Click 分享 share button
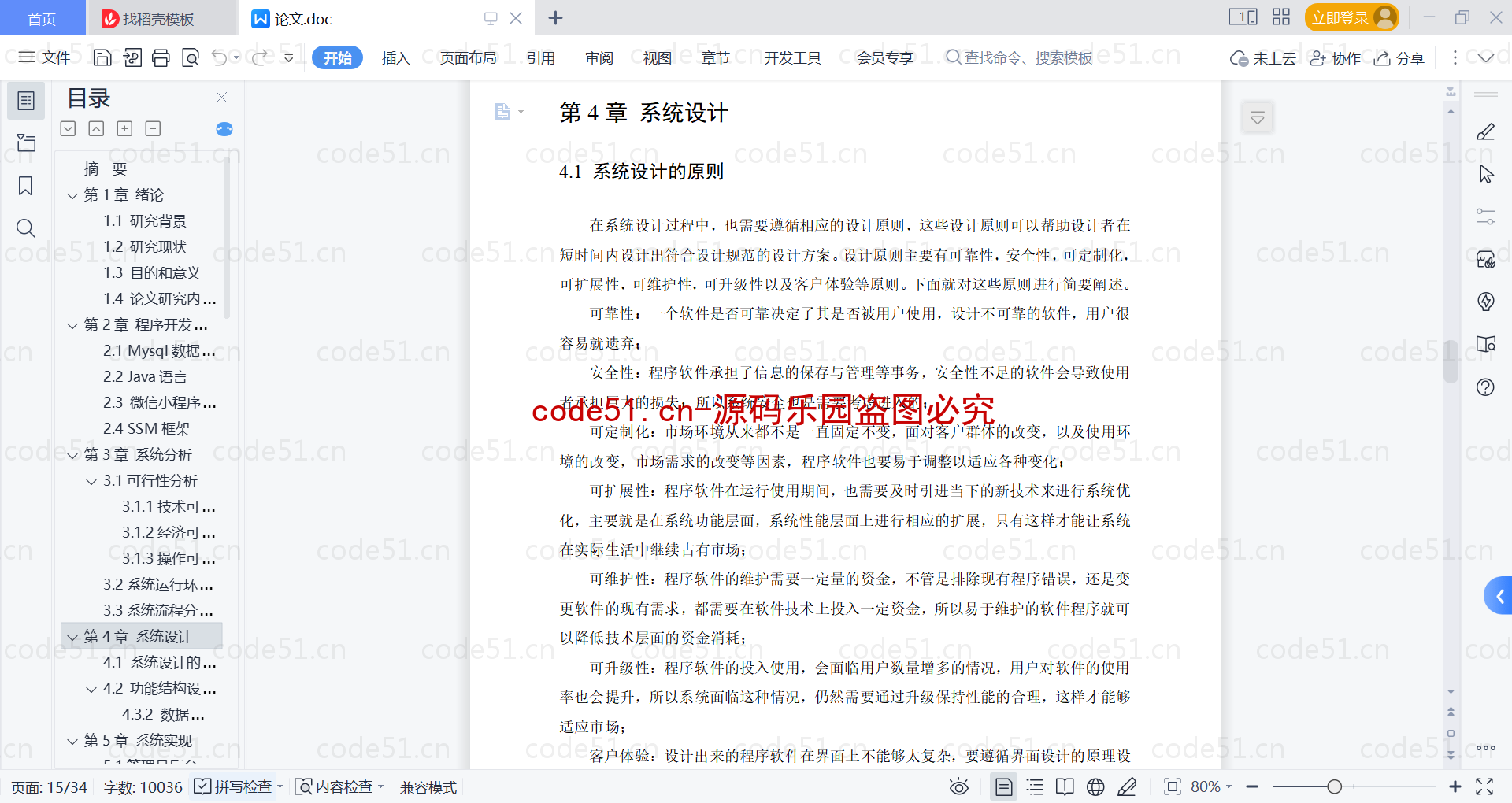The width and height of the screenshot is (1512, 803). [1399, 57]
